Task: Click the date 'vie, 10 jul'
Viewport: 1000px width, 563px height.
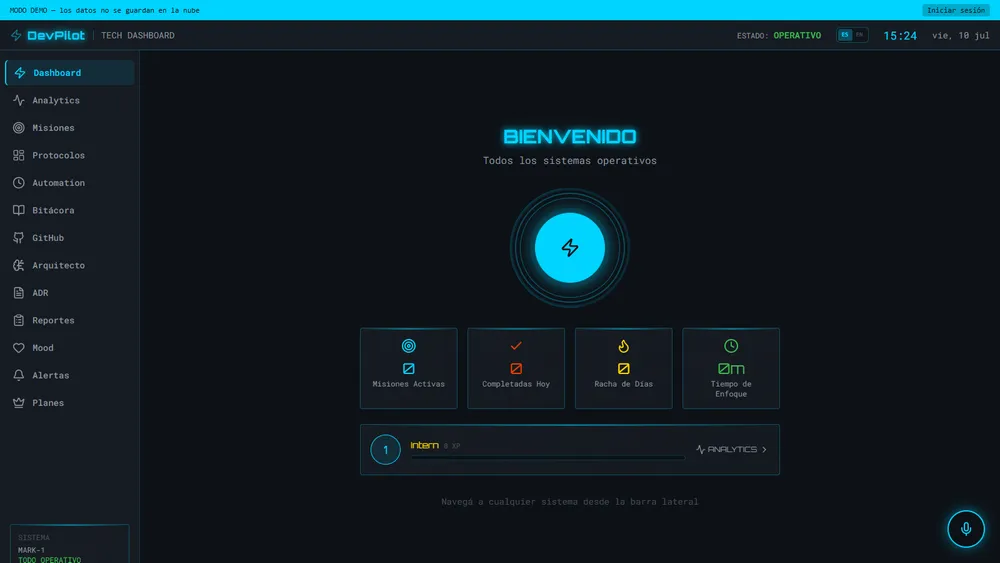Action: pos(960,35)
